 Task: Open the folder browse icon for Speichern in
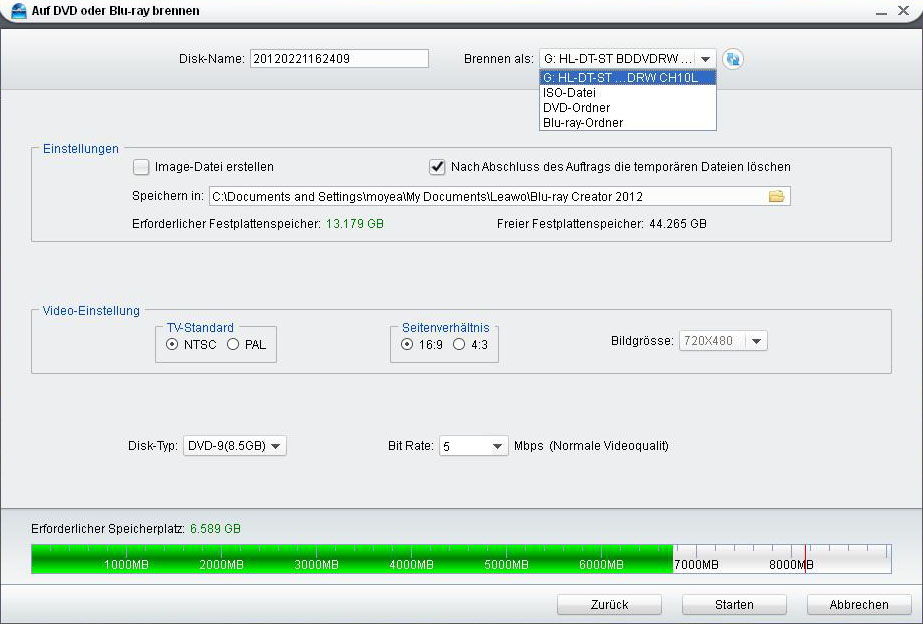776,196
